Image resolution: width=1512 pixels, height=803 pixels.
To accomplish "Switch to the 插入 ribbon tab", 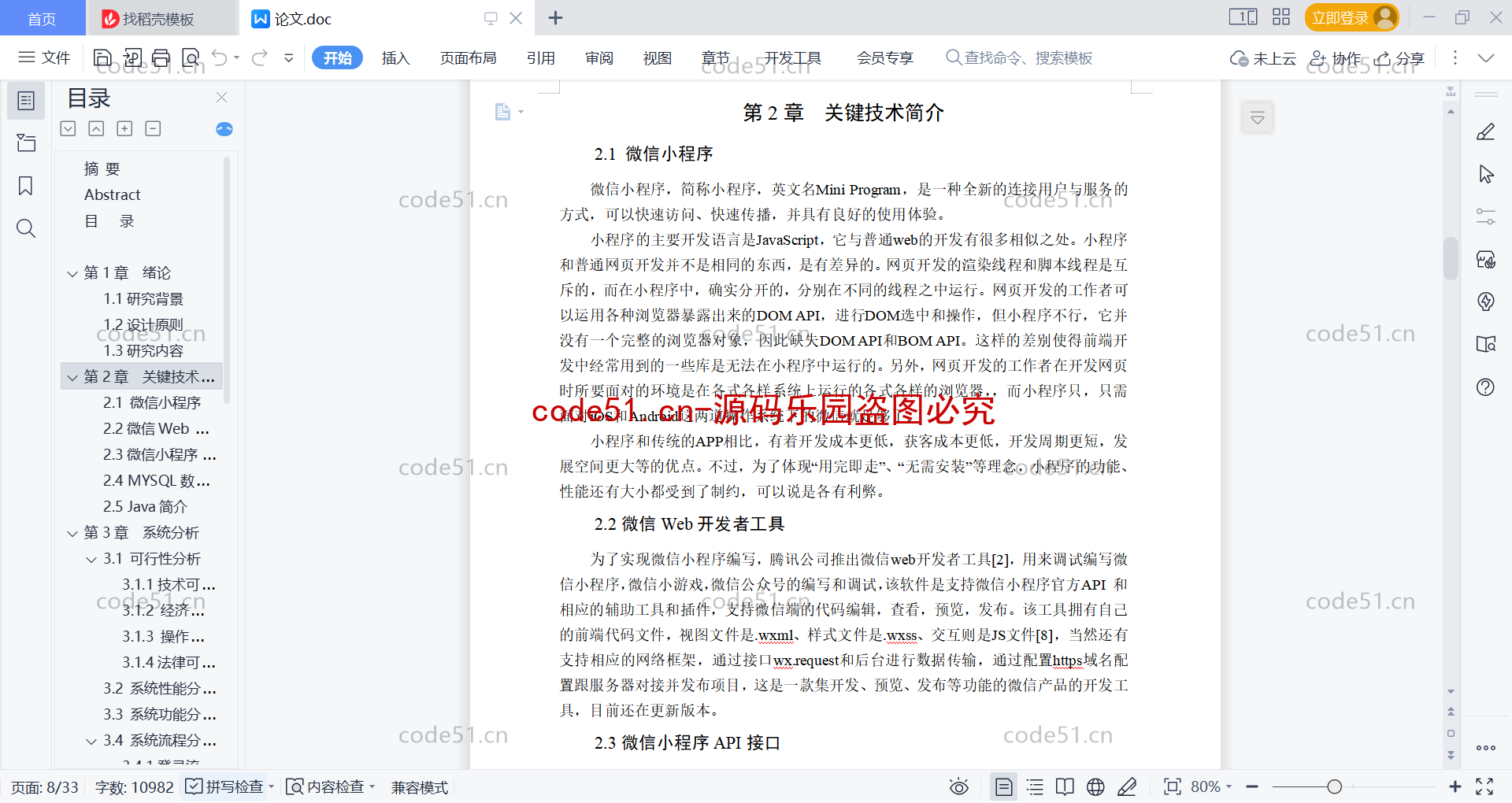I will tap(395, 57).
